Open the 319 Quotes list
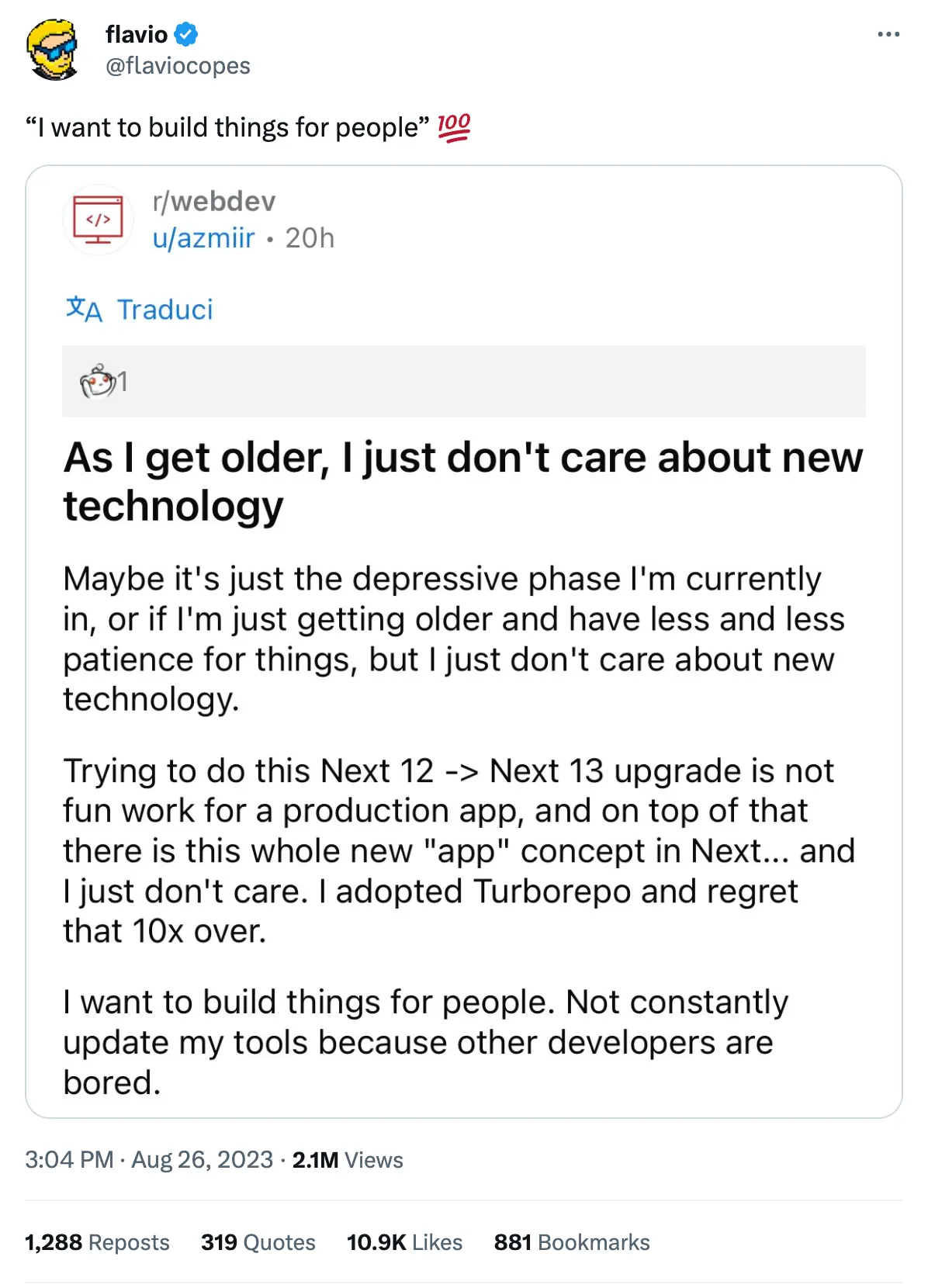This screenshot has width=928, height=1288. coord(257,1241)
